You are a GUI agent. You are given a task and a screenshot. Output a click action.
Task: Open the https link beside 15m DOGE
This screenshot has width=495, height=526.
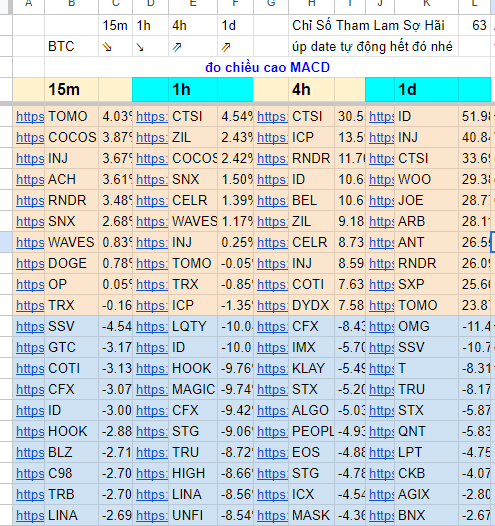coord(30,263)
